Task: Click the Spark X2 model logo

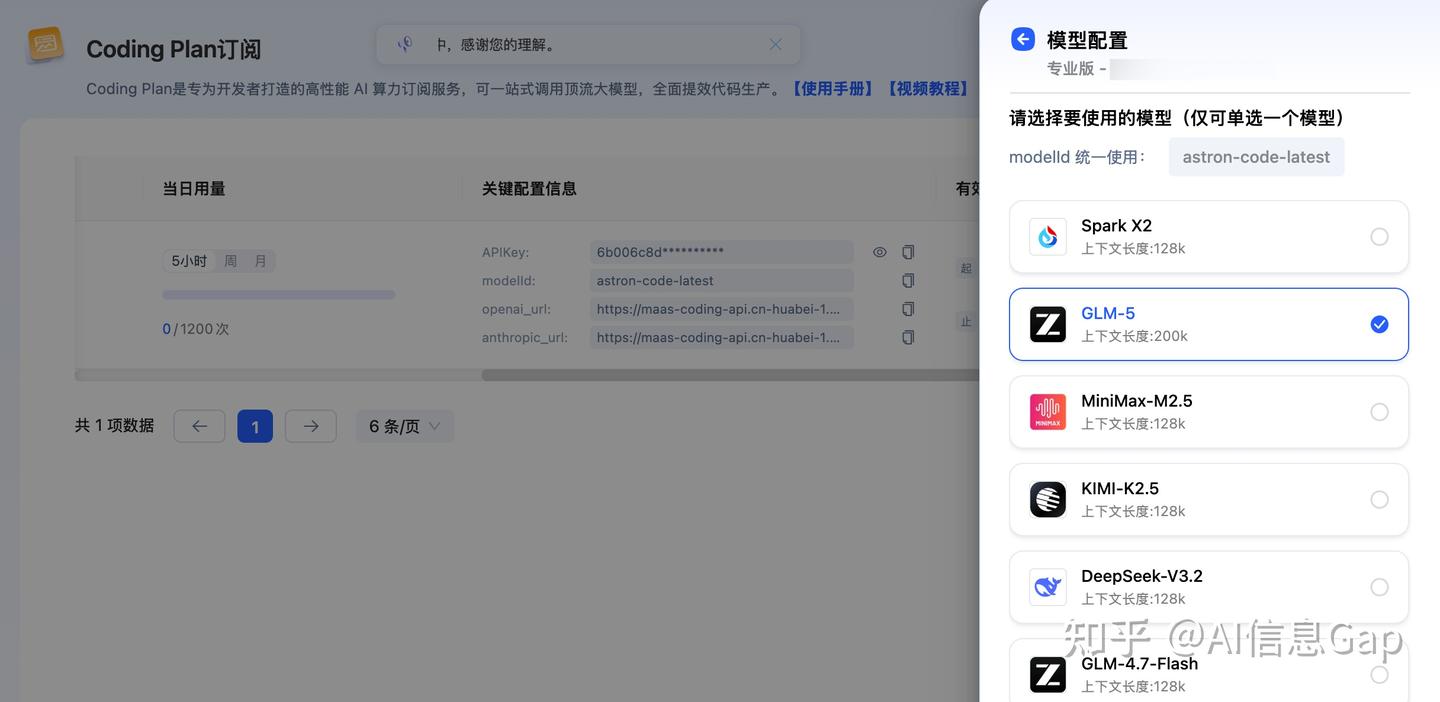Action: point(1048,237)
